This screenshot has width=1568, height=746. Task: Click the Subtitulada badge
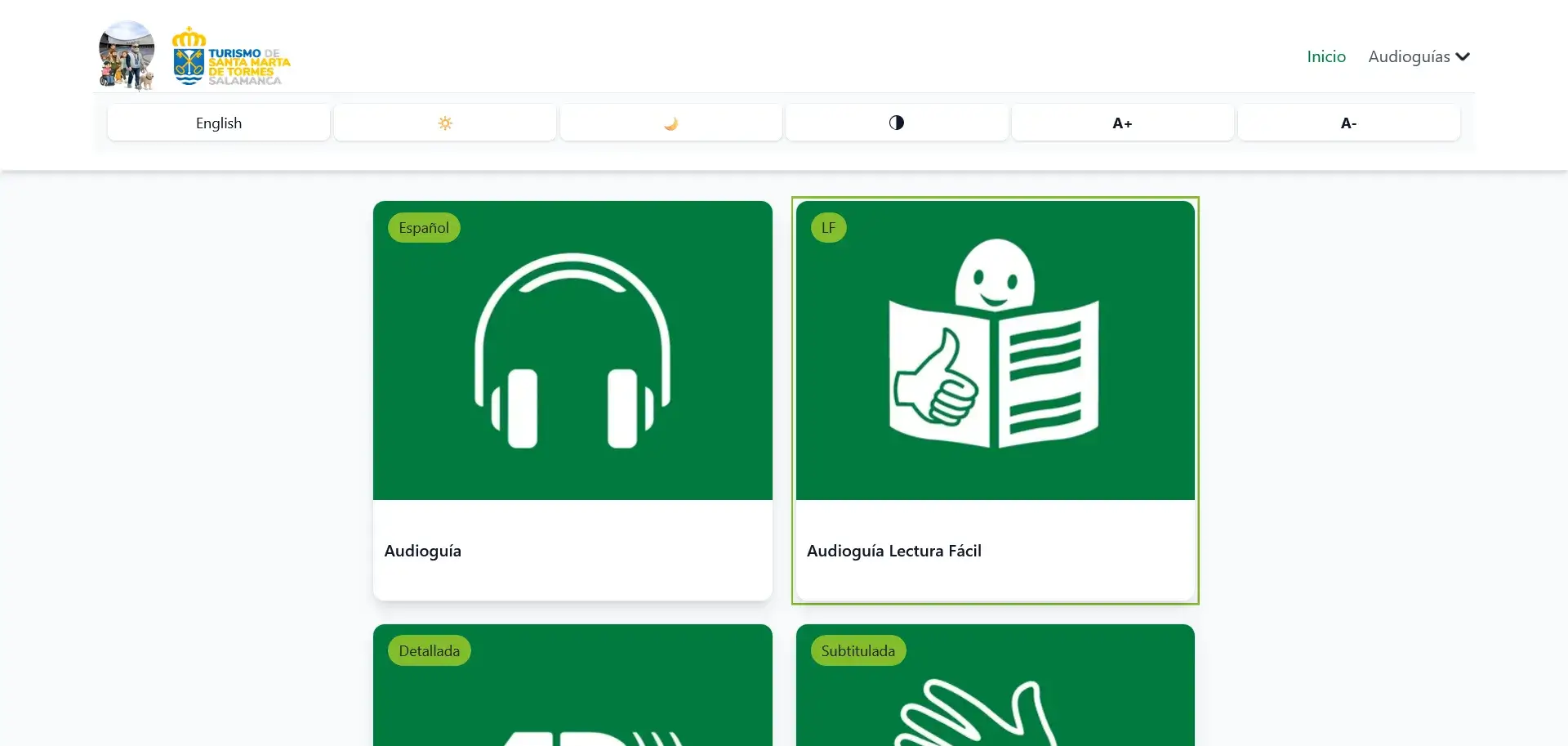tap(857, 651)
